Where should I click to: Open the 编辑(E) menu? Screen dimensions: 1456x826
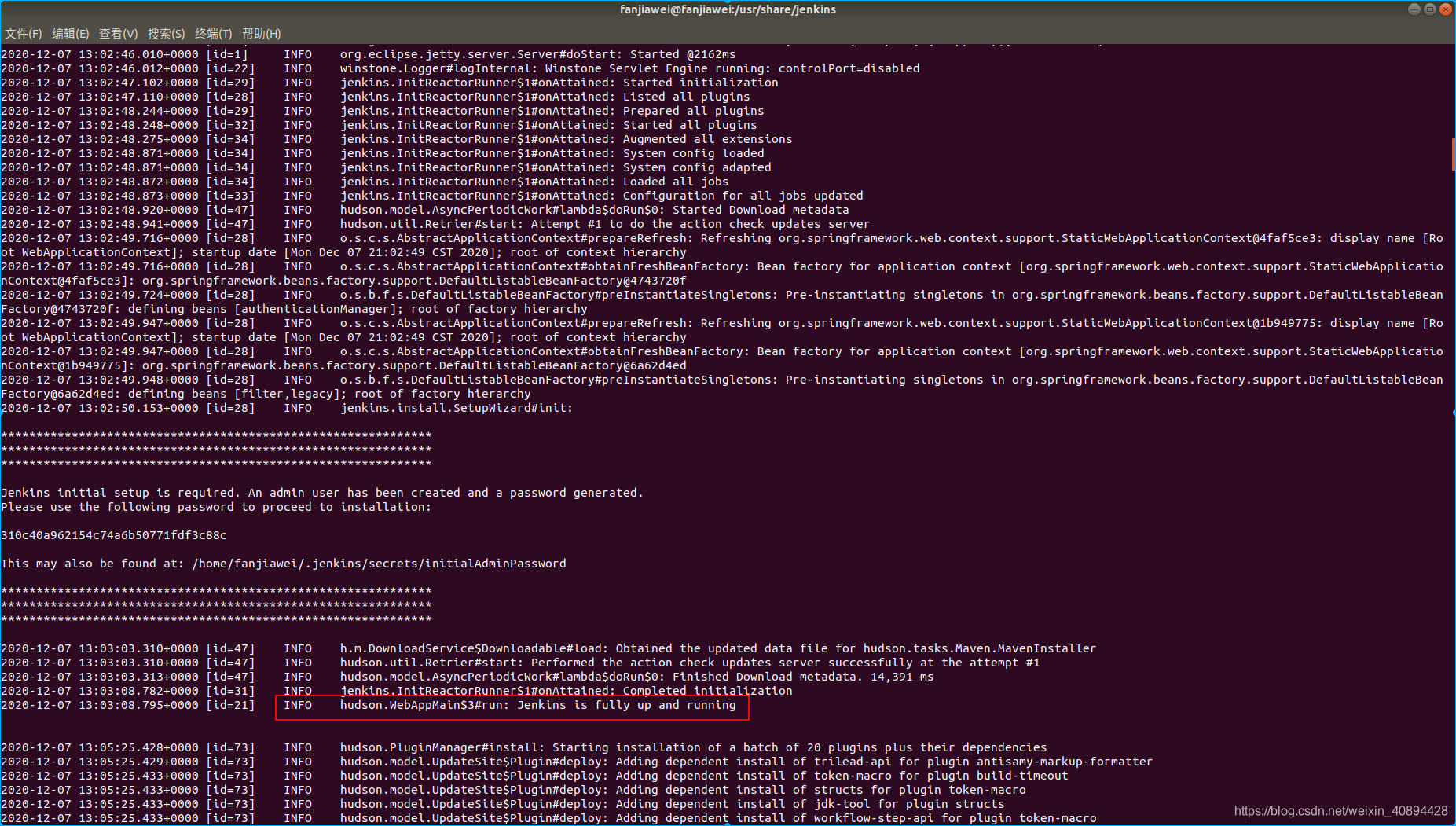click(x=71, y=34)
